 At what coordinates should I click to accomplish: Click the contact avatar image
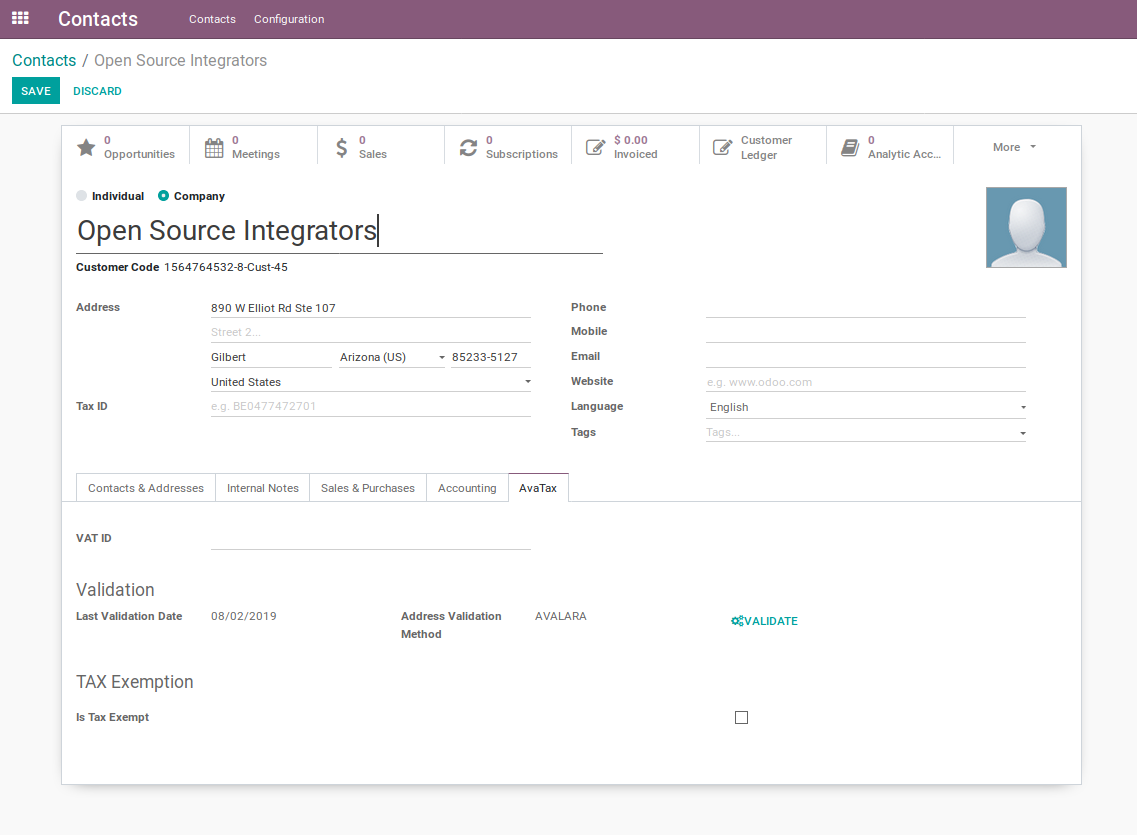click(1026, 227)
